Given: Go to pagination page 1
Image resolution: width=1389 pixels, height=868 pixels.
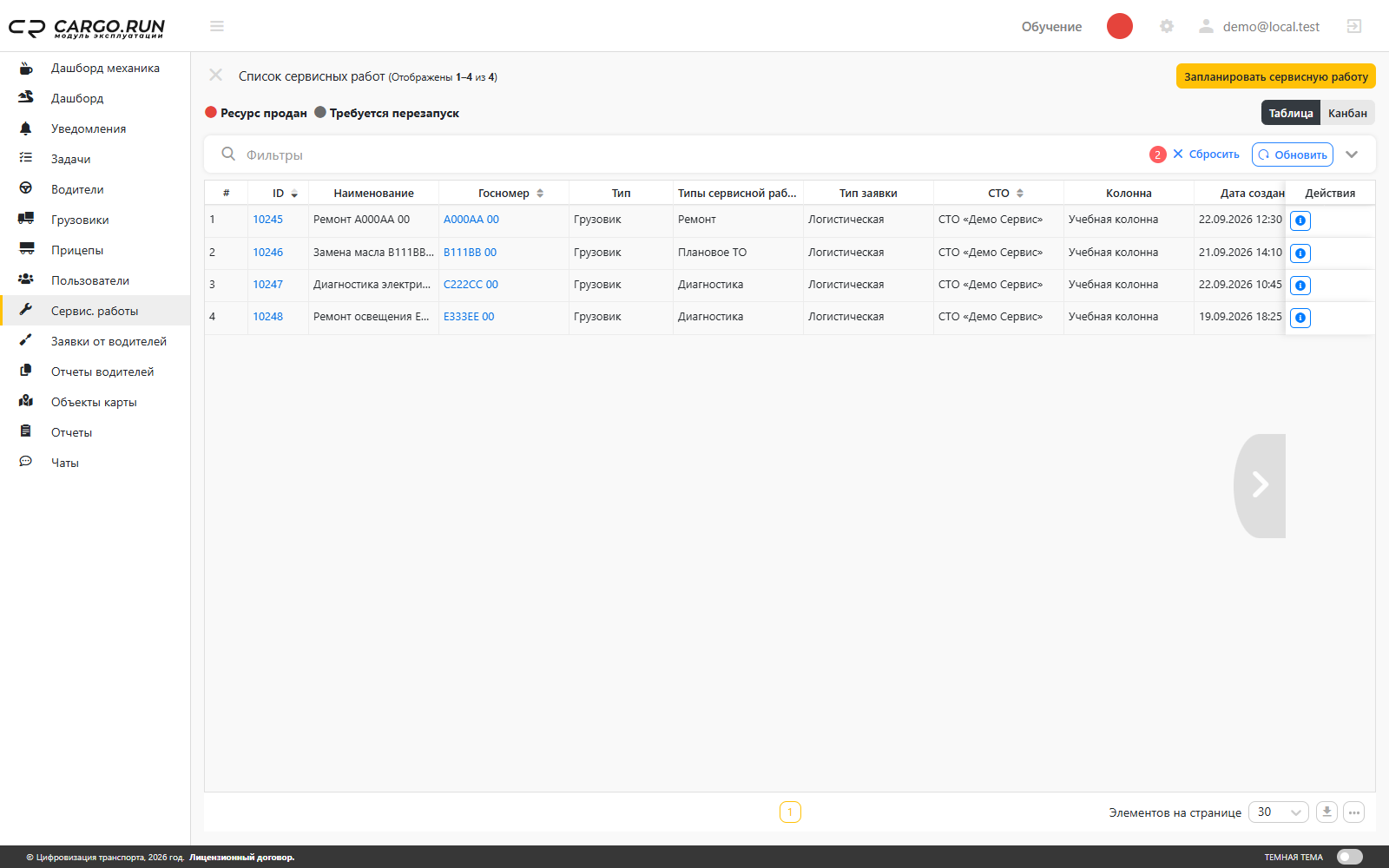Looking at the screenshot, I should [x=790, y=812].
